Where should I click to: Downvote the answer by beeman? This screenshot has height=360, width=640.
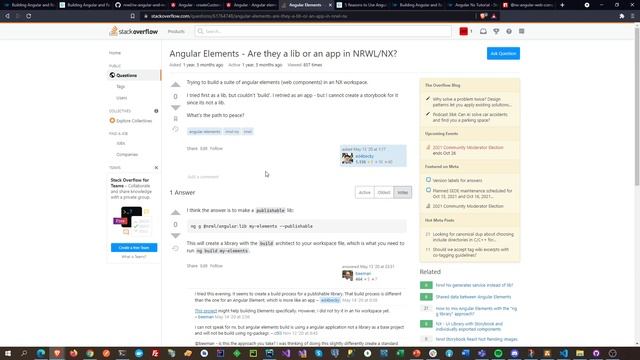point(176,236)
